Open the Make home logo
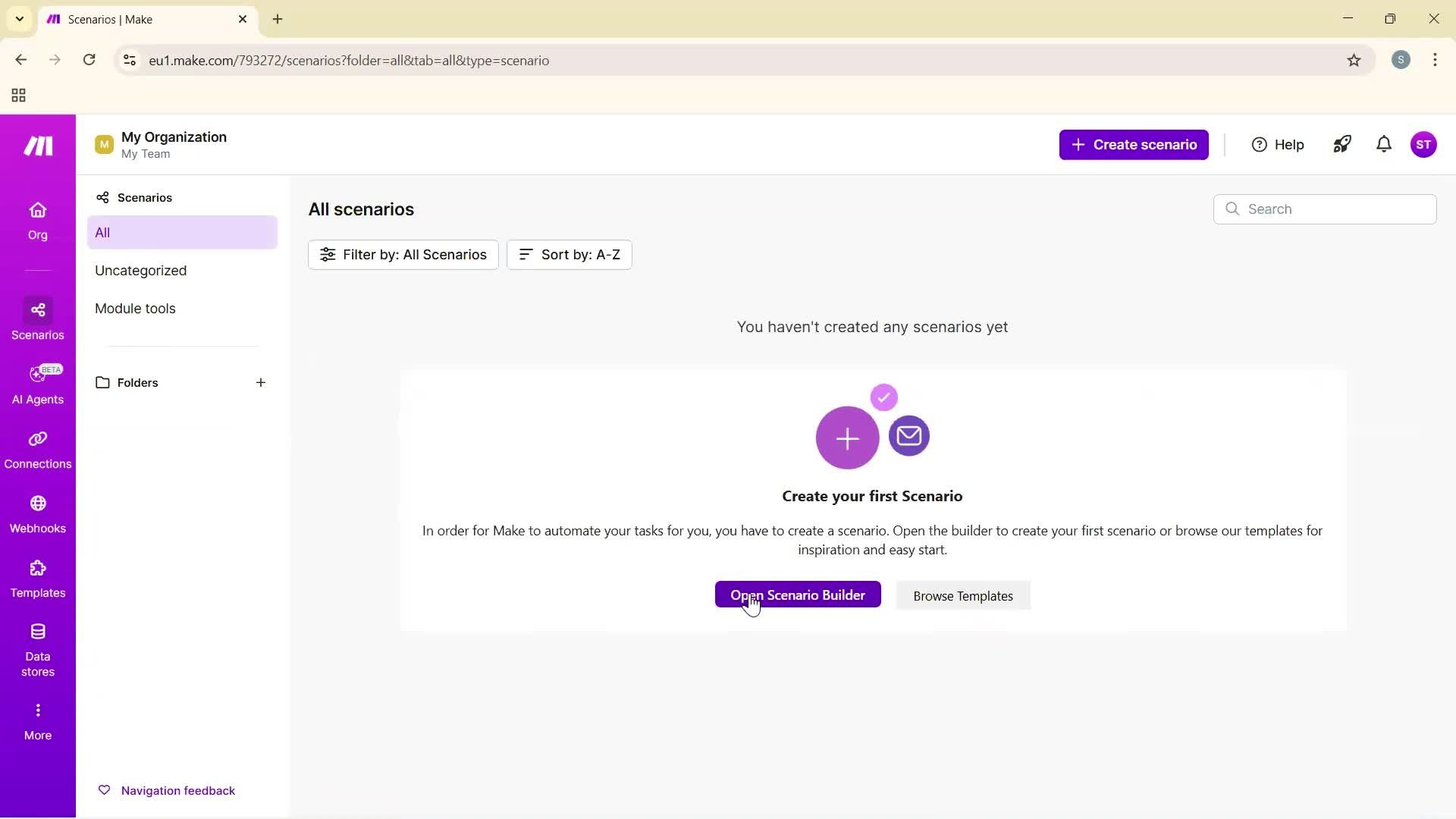 tap(37, 145)
